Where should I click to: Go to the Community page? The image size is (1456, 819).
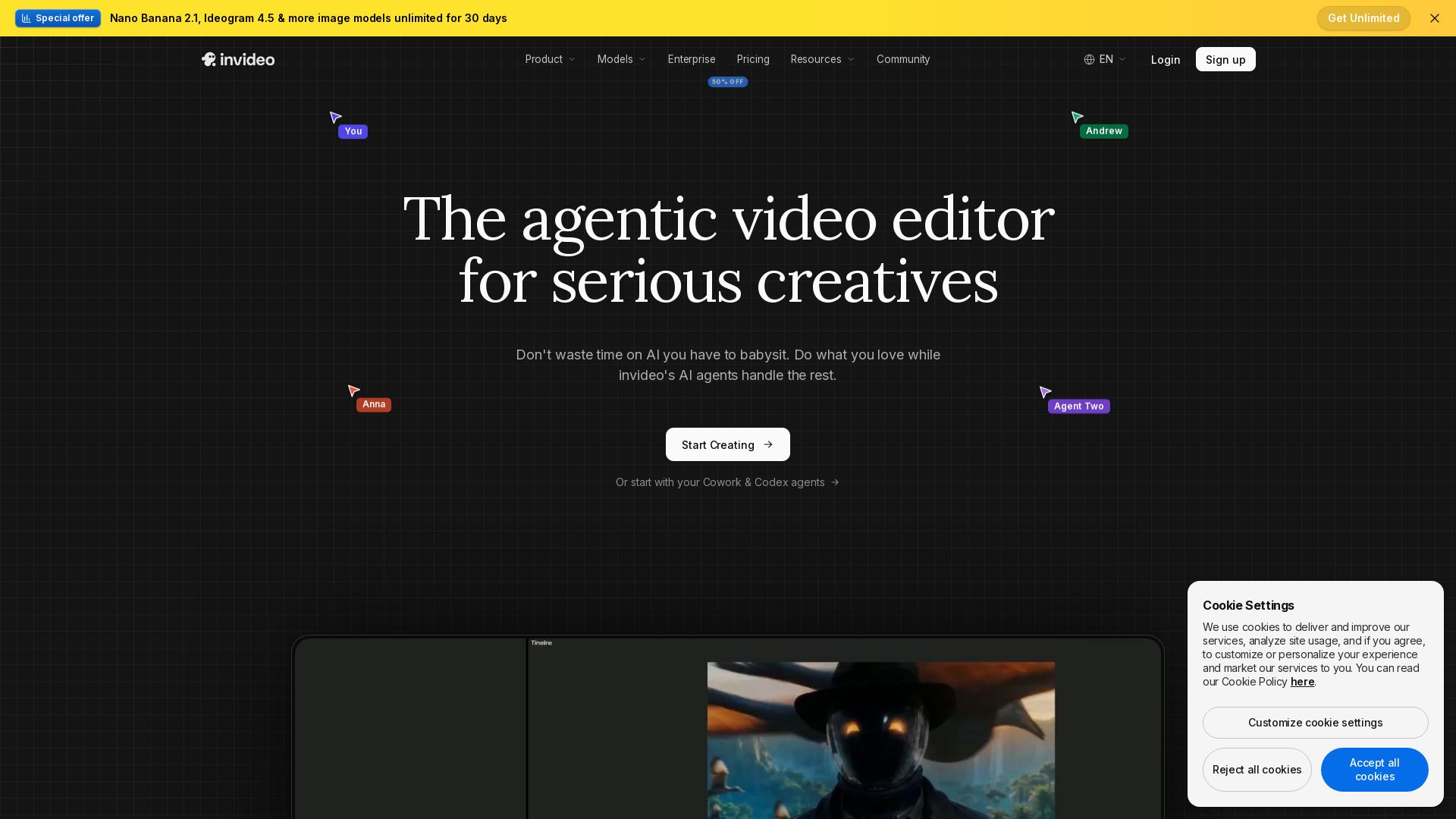903,59
